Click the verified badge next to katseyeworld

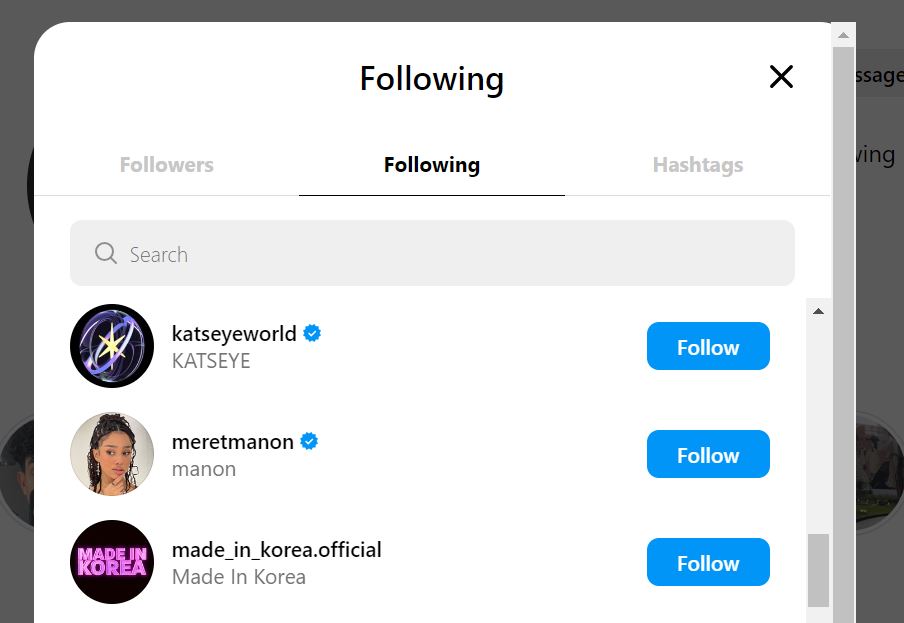tap(312, 333)
